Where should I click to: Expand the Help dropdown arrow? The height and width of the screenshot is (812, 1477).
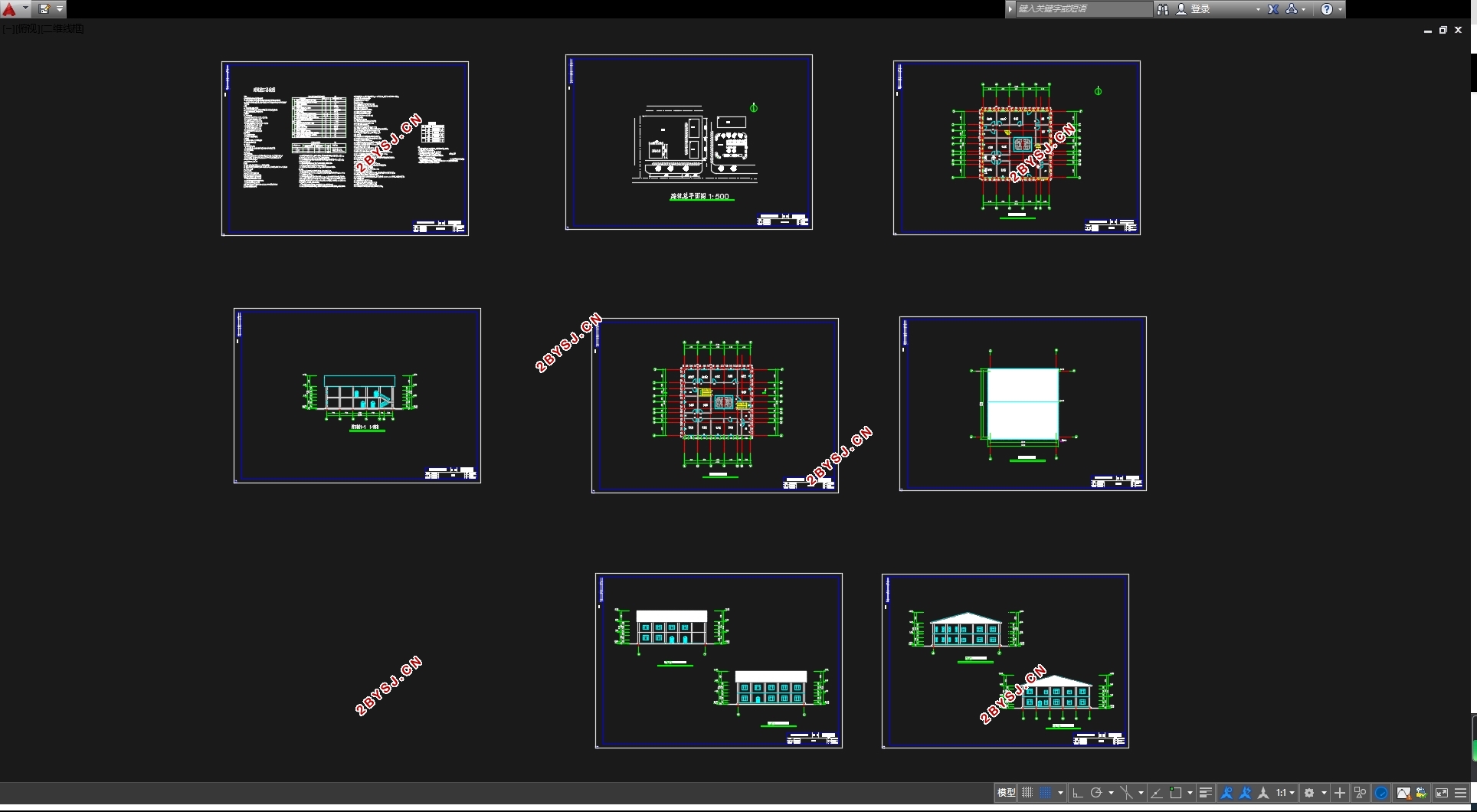(1340, 9)
